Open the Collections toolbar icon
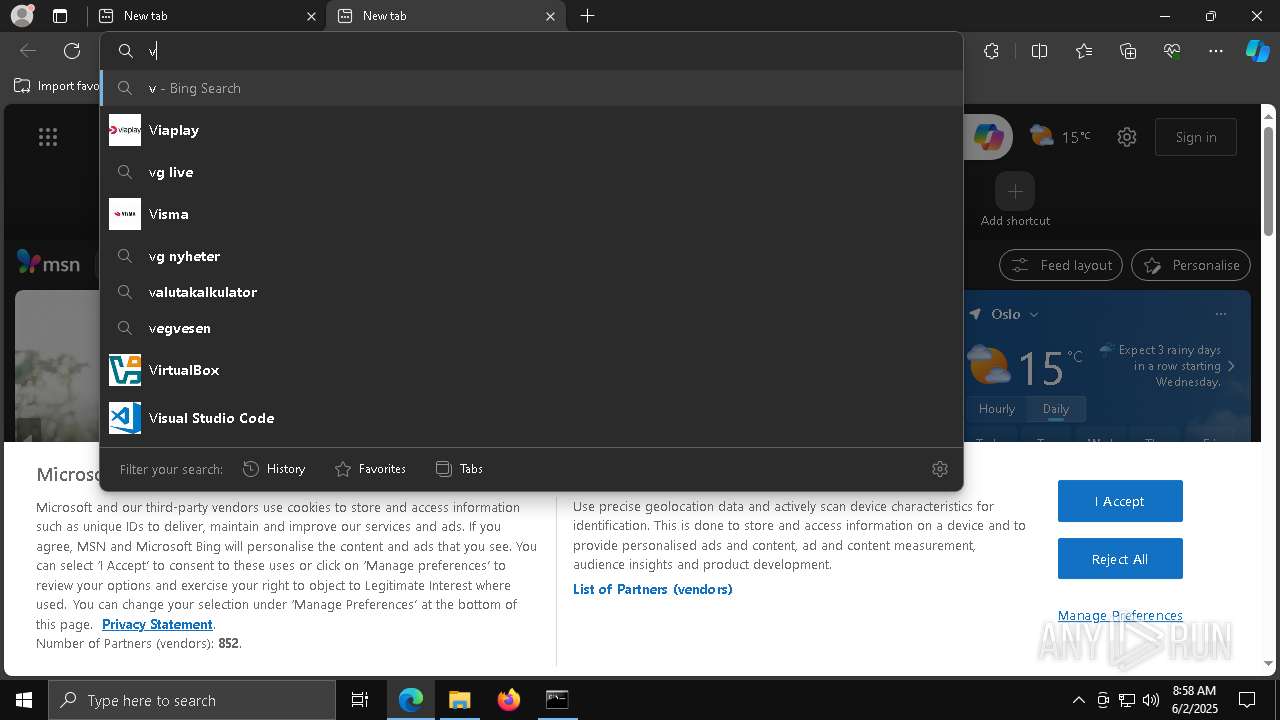The width and height of the screenshot is (1280, 720). [1128, 51]
